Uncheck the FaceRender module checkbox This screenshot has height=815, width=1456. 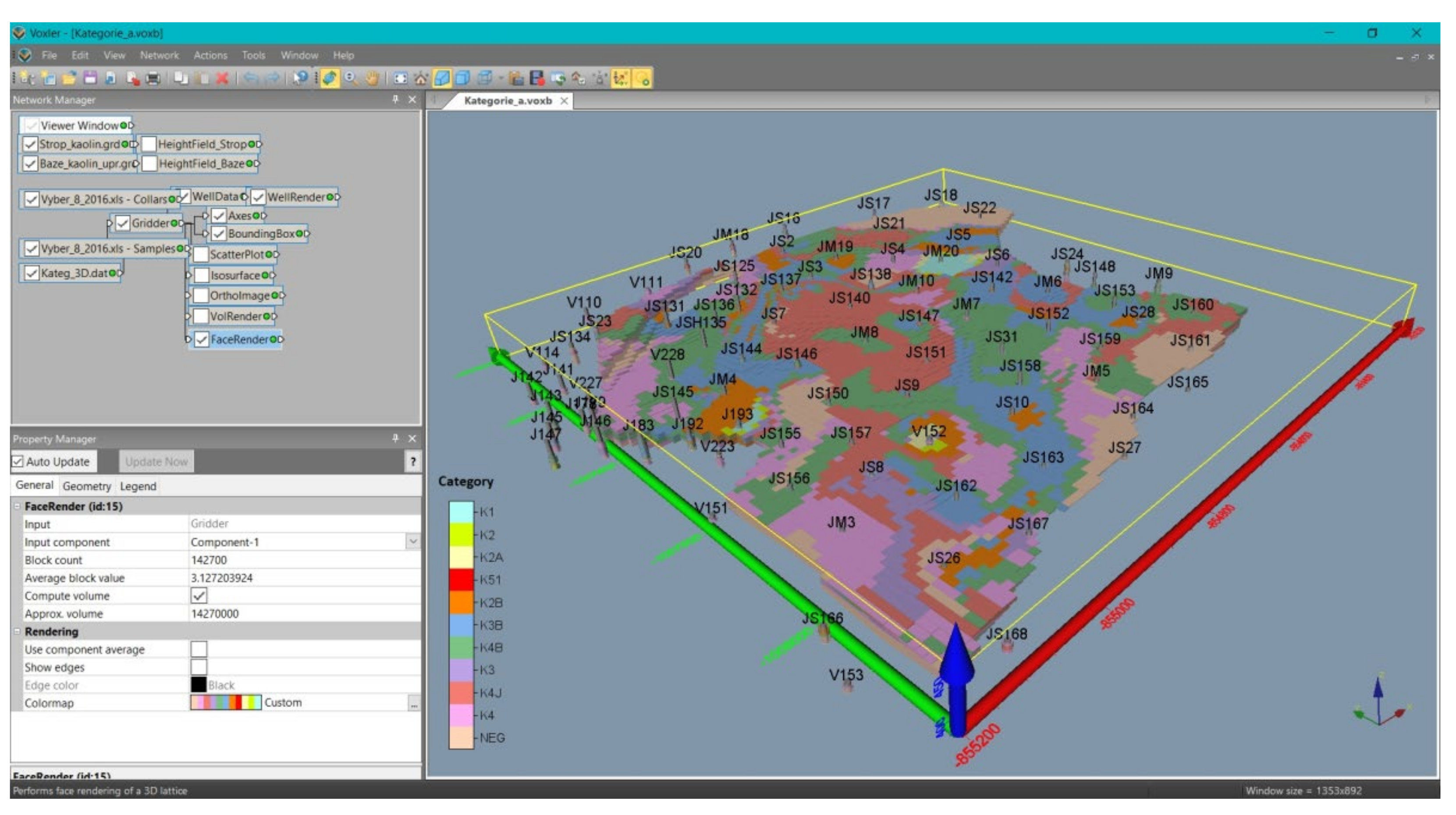pos(202,340)
